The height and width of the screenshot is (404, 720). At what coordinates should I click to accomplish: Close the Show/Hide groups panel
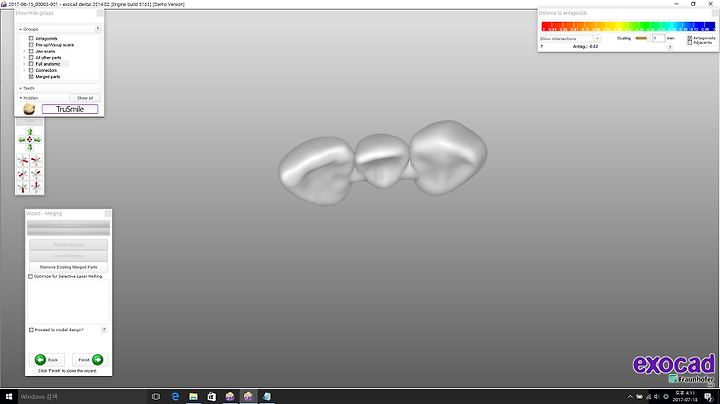click(100, 13)
